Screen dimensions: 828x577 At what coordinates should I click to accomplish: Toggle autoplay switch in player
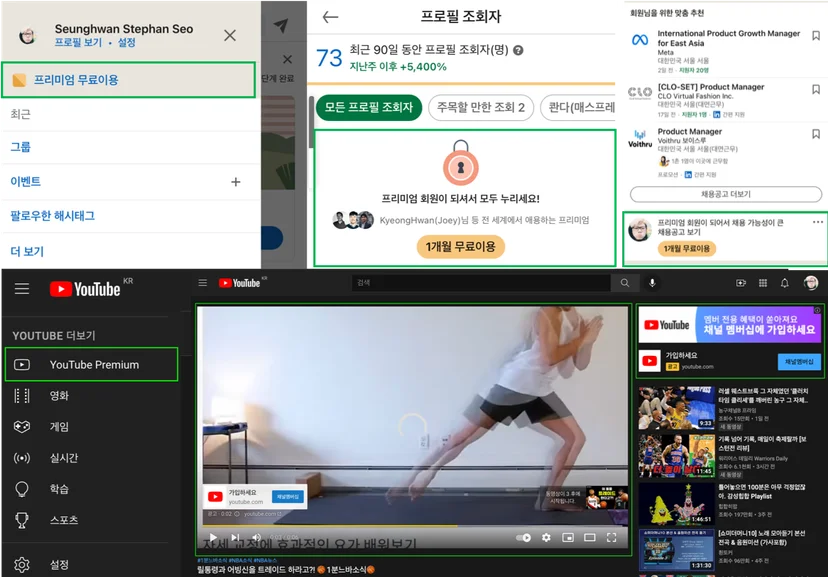point(523,537)
